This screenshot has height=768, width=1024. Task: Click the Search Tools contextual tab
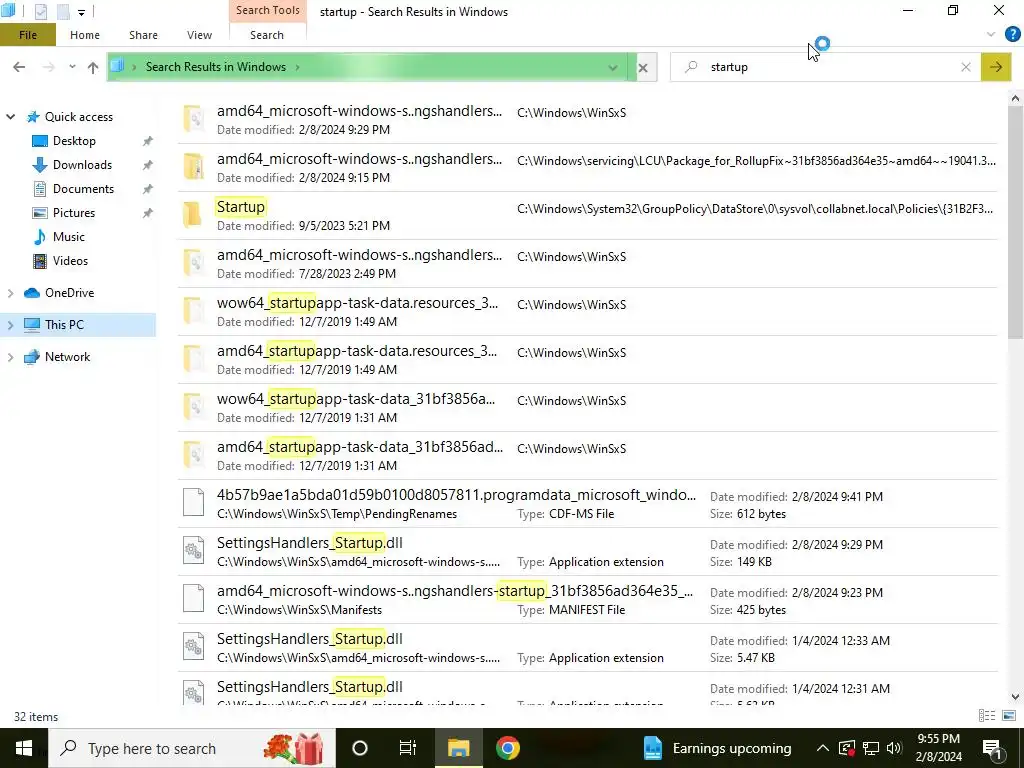pos(268,10)
